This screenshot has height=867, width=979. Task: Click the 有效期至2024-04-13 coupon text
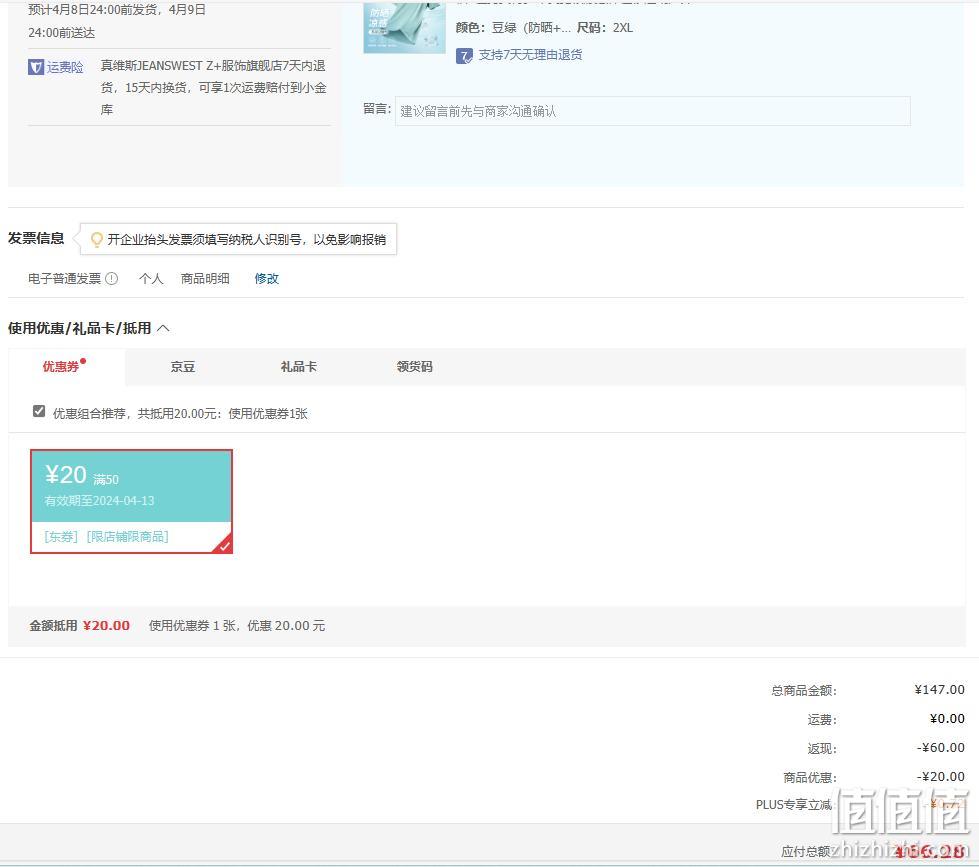99,501
